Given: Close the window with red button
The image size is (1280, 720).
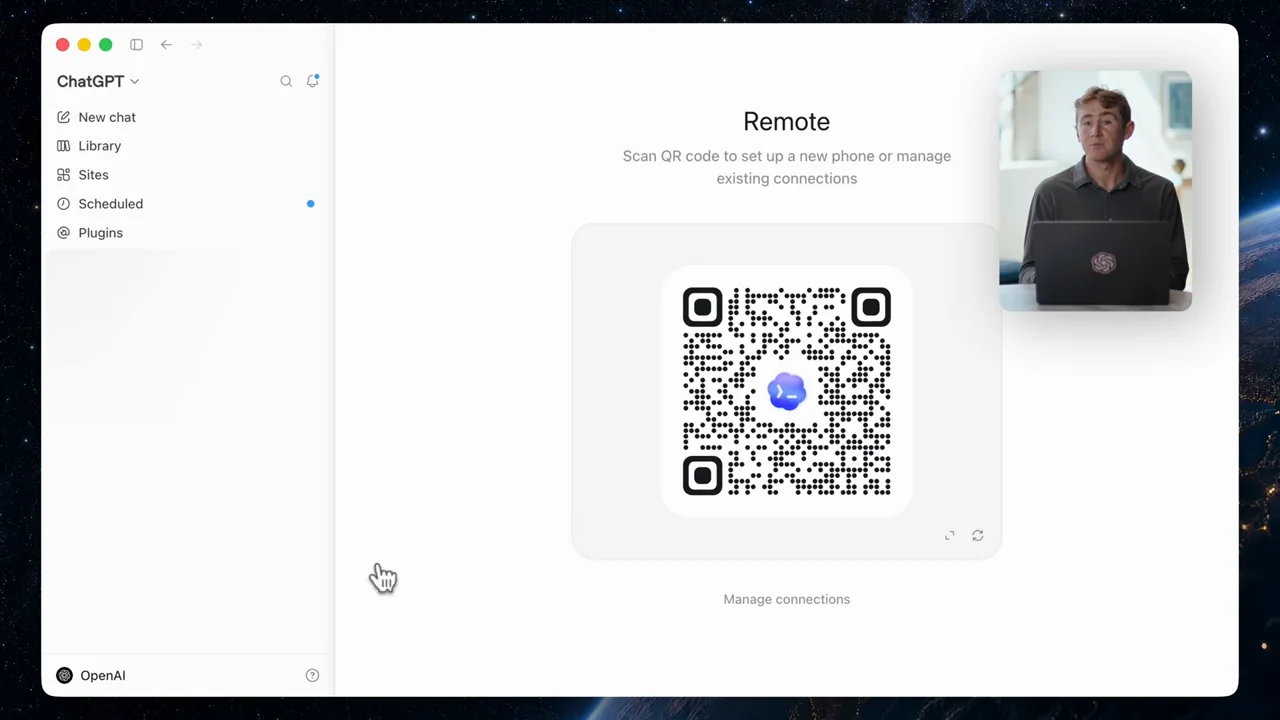Looking at the screenshot, I should [x=63, y=45].
